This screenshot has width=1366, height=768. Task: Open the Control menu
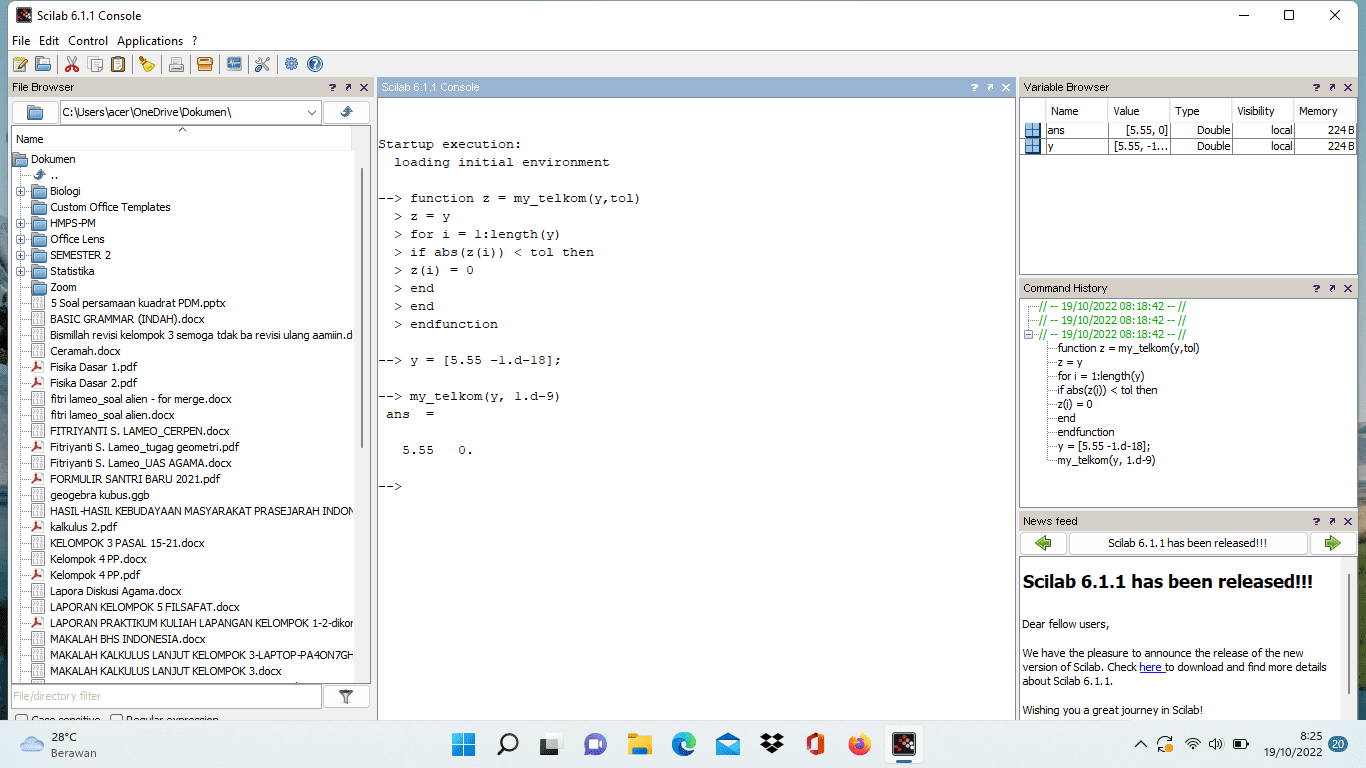(88, 41)
